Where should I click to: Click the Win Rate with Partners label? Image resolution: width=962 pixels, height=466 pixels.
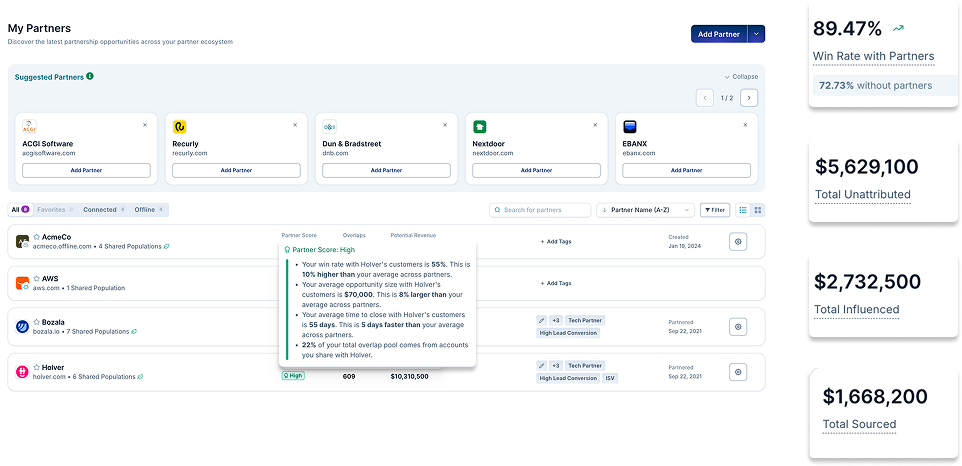point(873,56)
